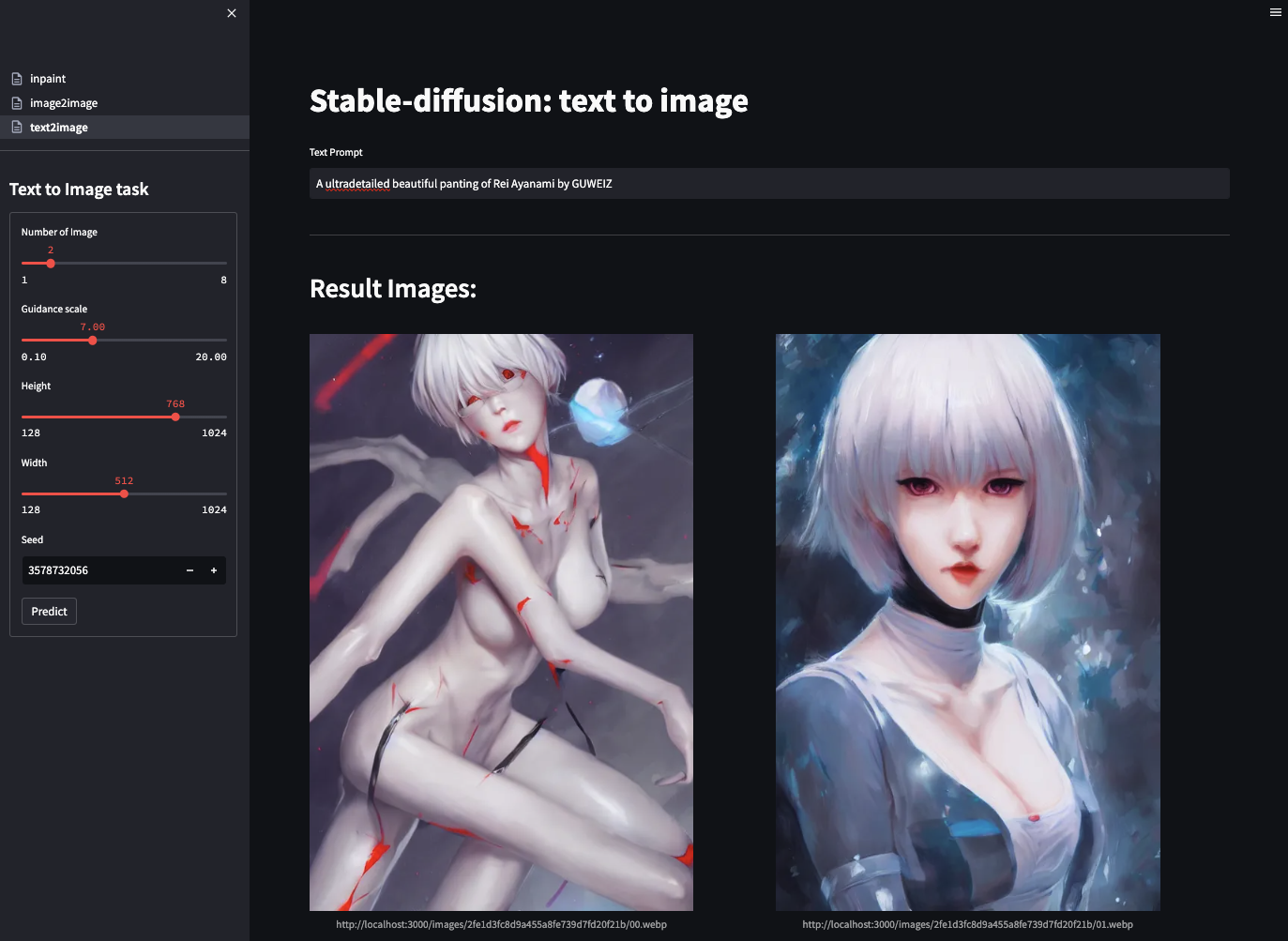Image resolution: width=1288 pixels, height=941 pixels.
Task: Open the hamburger menu icon
Action: (1276, 12)
